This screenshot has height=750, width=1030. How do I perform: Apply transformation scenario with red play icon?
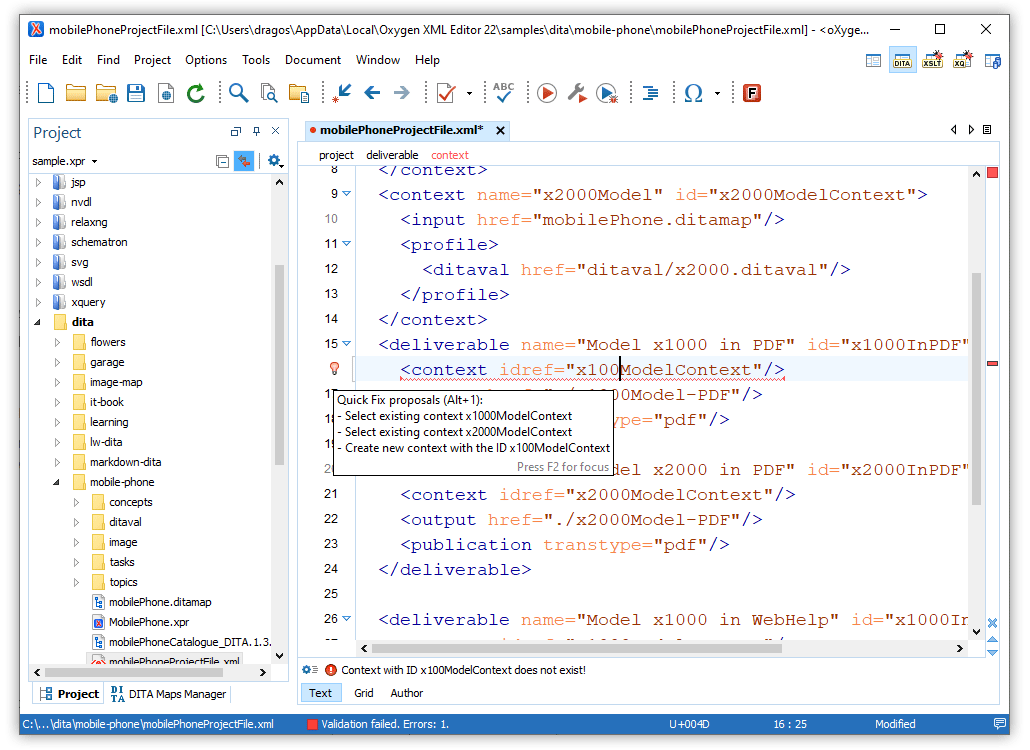tap(547, 93)
